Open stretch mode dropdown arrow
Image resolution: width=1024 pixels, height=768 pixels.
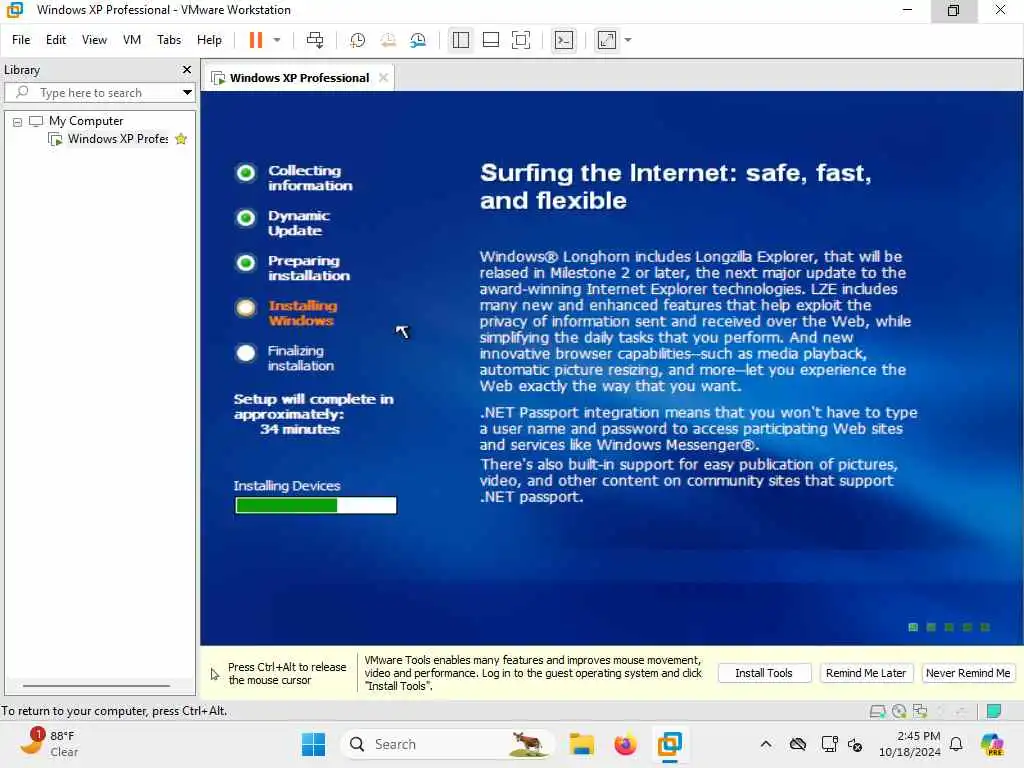tap(628, 40)
